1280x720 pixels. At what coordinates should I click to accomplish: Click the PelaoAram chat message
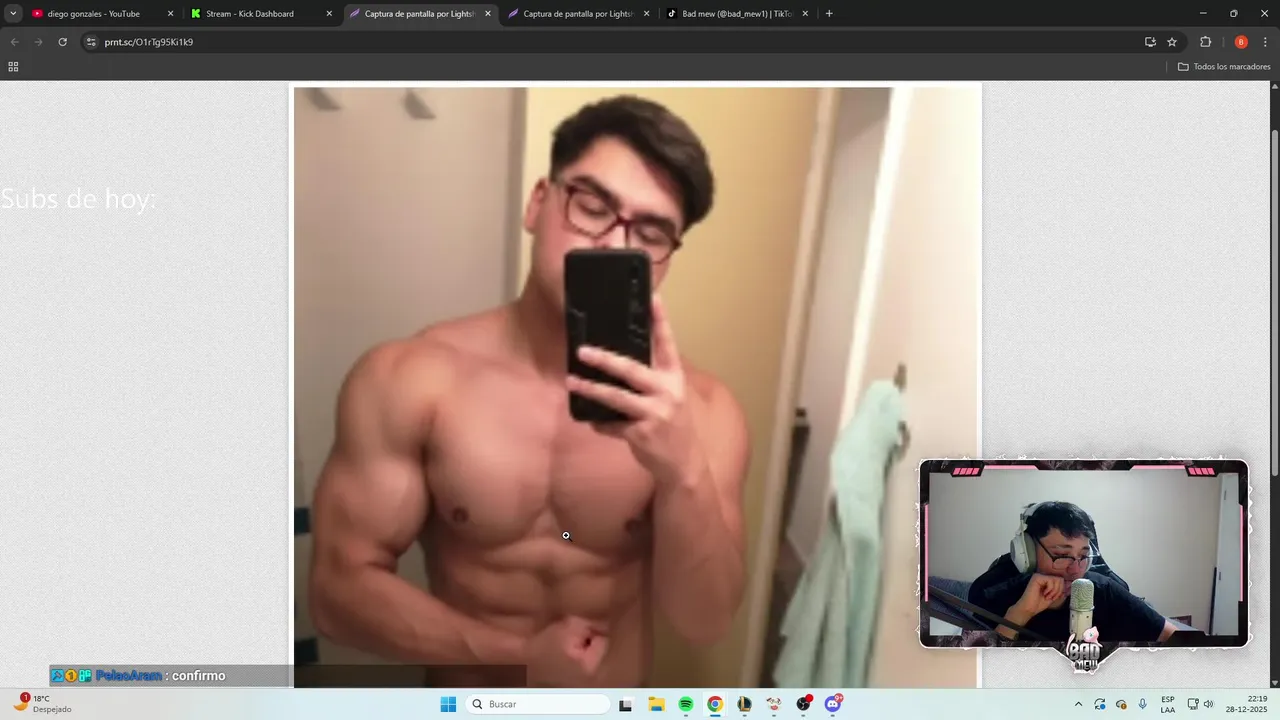(140, 676)
